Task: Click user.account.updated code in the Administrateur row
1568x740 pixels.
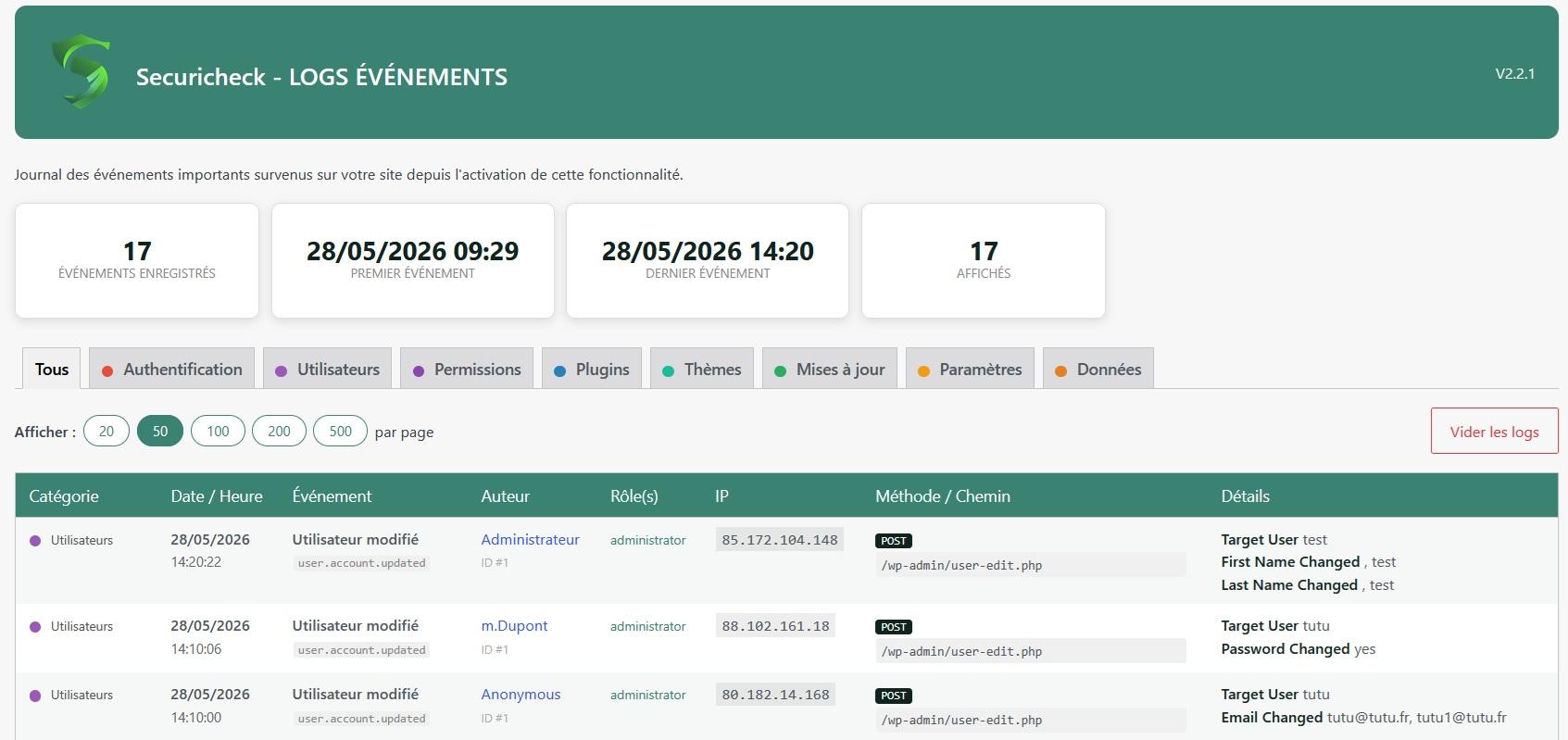Action: (x=362, y=563)
